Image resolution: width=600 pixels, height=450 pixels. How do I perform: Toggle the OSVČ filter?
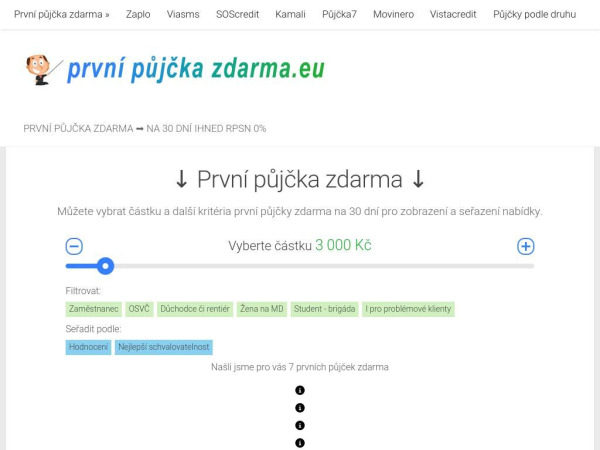pyautogui.click(x=139, y=309)
